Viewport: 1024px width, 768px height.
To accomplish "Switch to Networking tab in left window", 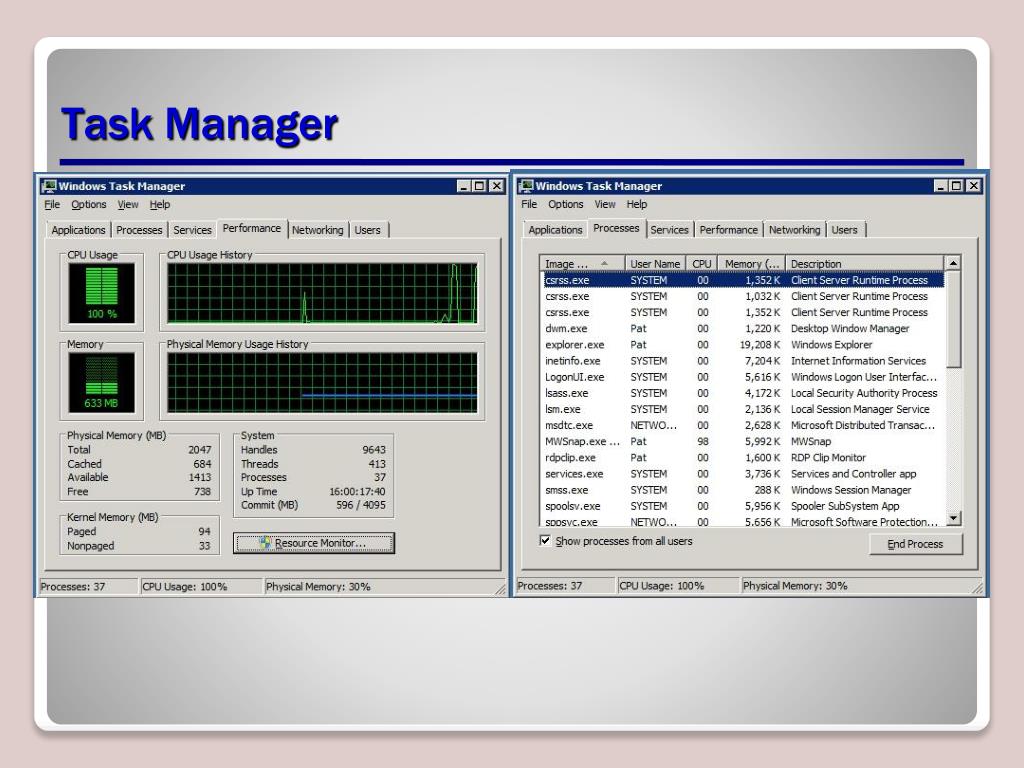I will 318,230.
